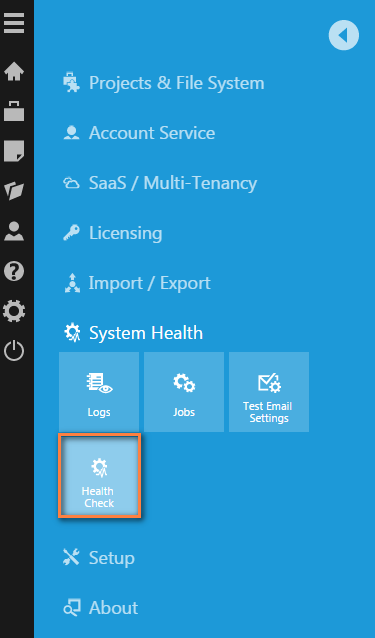The height and width of the screenshot is (638, 375).
Task: Open the briefcase icon in sidebar
Action: click(x=14, y=111)
